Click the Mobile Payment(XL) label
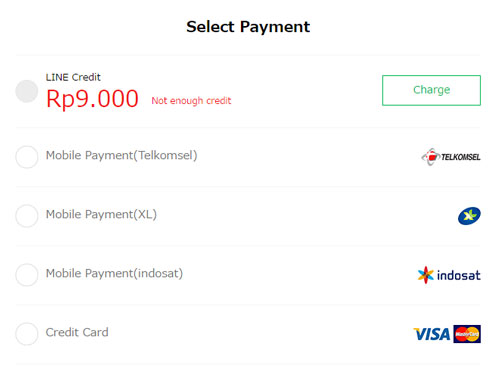This screenshot has width=500, height=373. (101, 214)
